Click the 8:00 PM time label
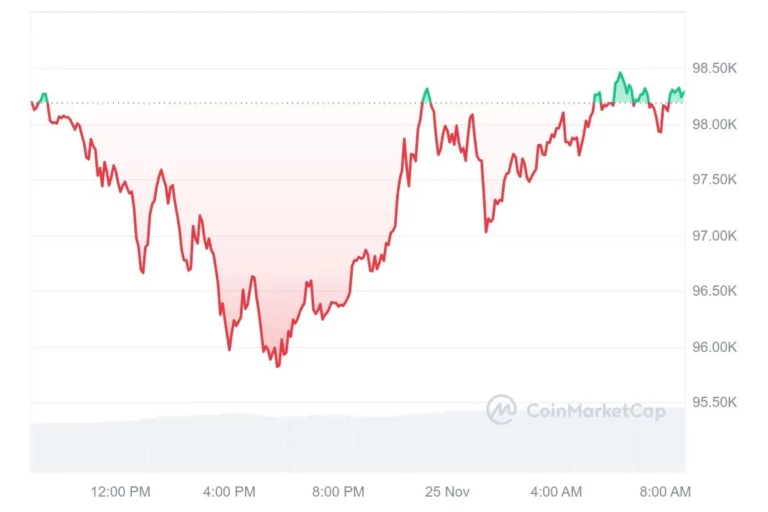This screenshot has height=512, width=768. [x=338, y=491]
